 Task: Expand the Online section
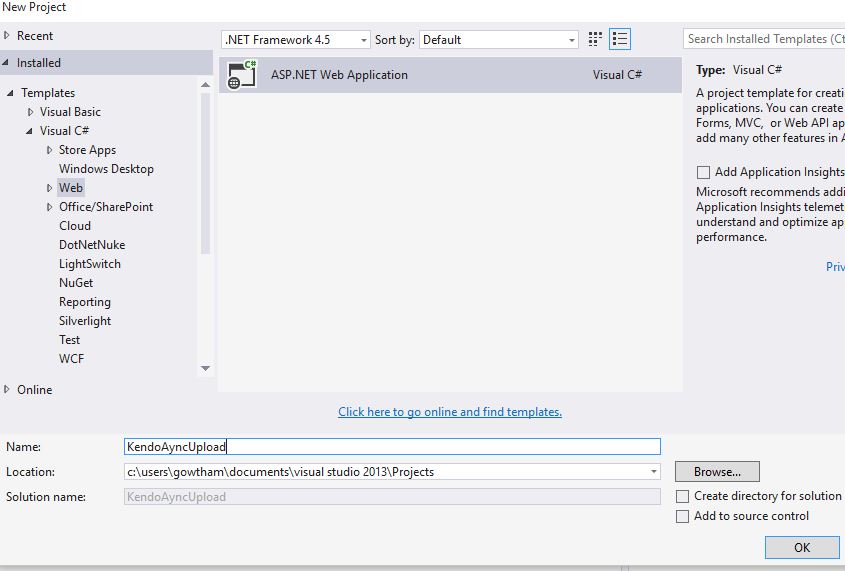[x=7, y=389]
